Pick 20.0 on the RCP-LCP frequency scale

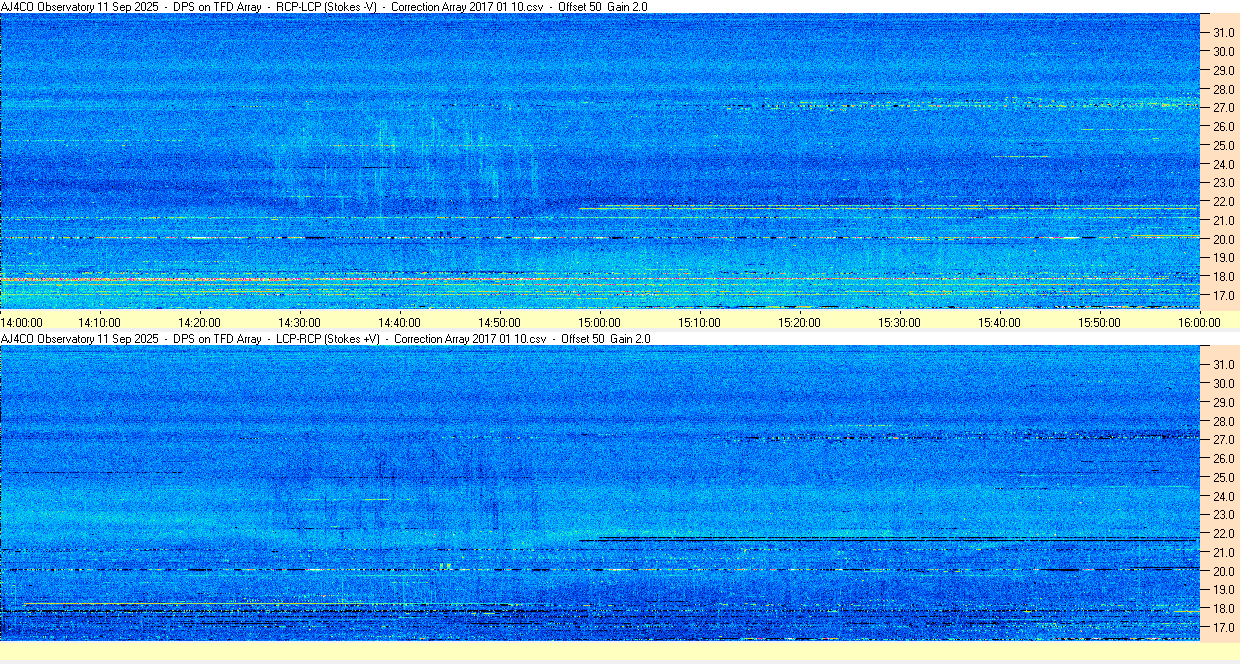[1224, 239]
